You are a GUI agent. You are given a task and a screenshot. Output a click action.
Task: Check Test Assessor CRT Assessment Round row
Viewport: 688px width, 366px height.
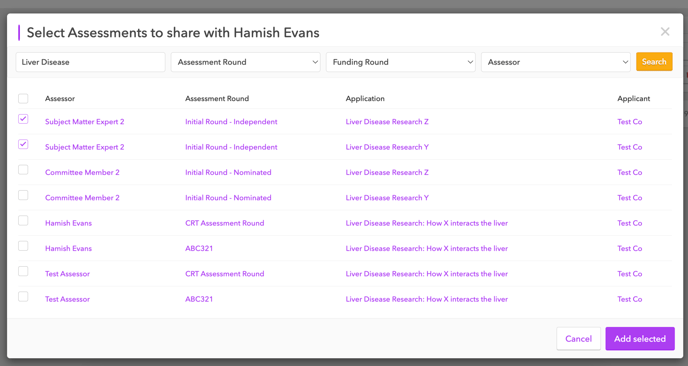[x=23, y=271]
